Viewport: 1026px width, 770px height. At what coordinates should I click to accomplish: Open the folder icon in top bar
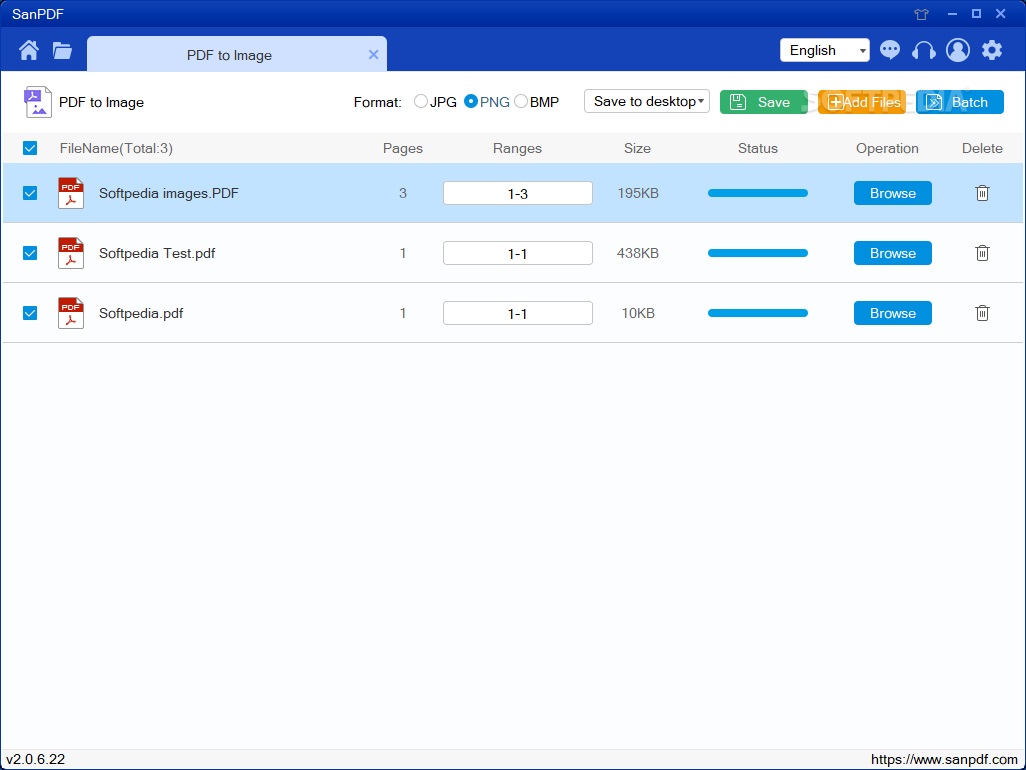(x=62, y=50)
